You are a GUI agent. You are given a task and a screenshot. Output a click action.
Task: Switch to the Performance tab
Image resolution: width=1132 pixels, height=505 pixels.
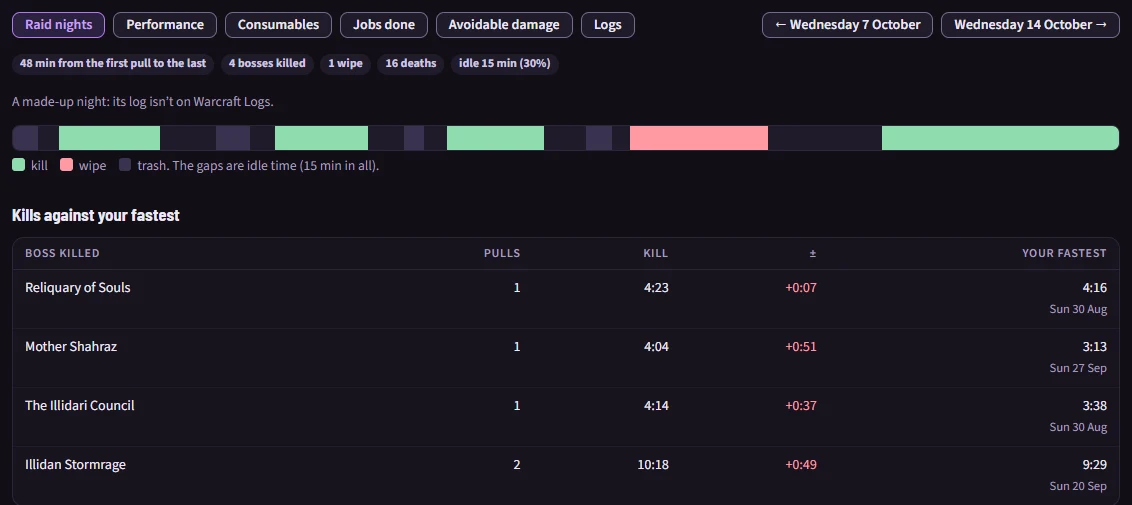tap(165, 25)
